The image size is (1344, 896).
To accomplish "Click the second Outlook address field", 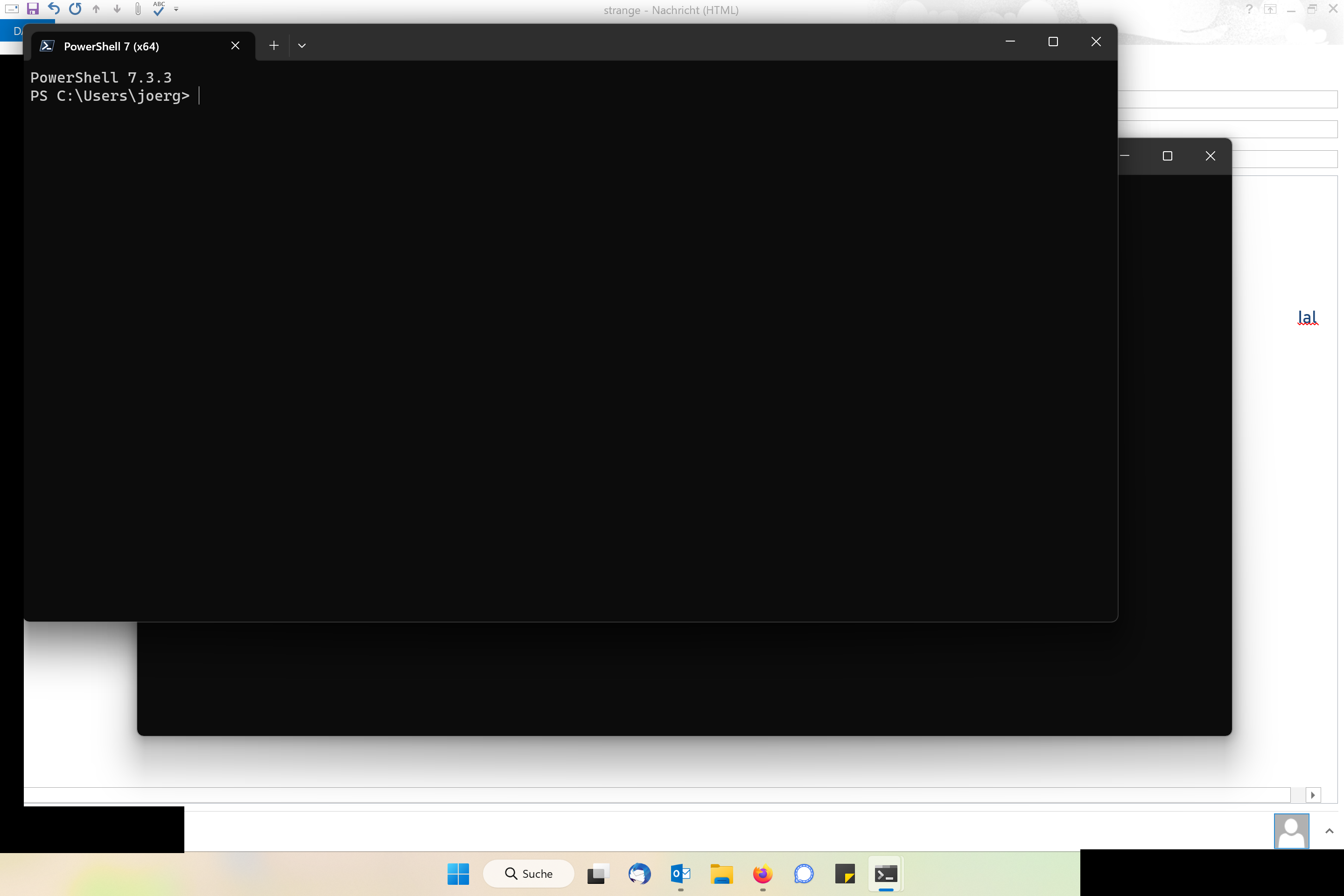I will click(x=1227, y=129).
